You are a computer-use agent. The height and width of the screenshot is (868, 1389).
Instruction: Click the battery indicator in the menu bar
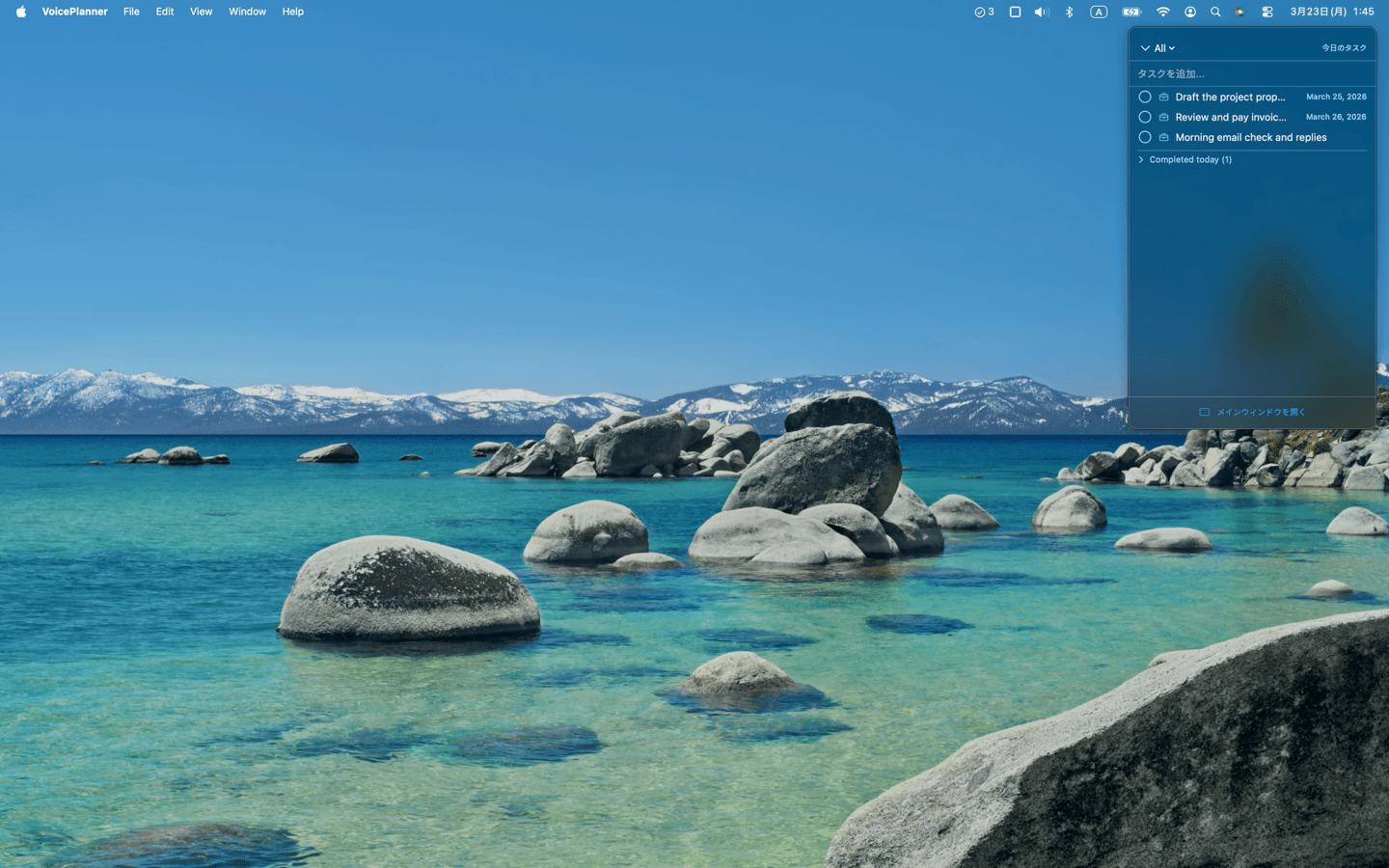tap(1130, 12)
